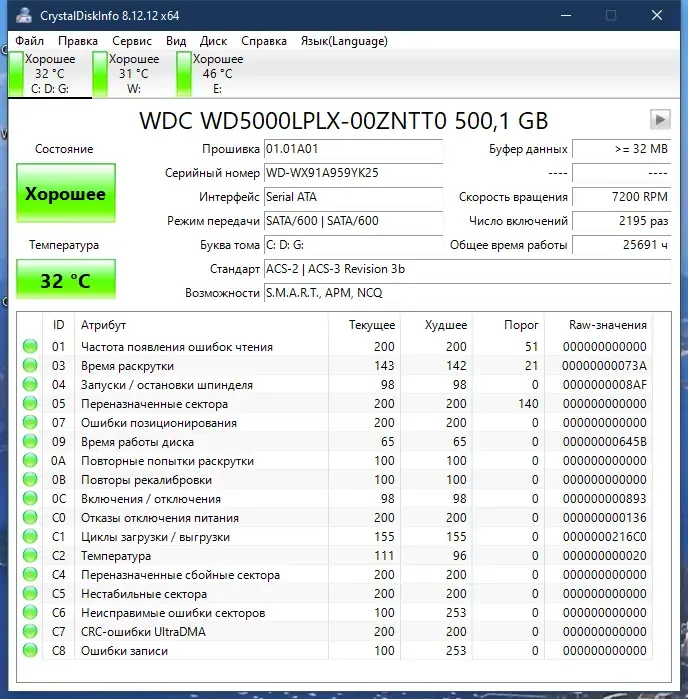Click status dot of attribute 01 row
688x699 pixels.
coord(30,346)
